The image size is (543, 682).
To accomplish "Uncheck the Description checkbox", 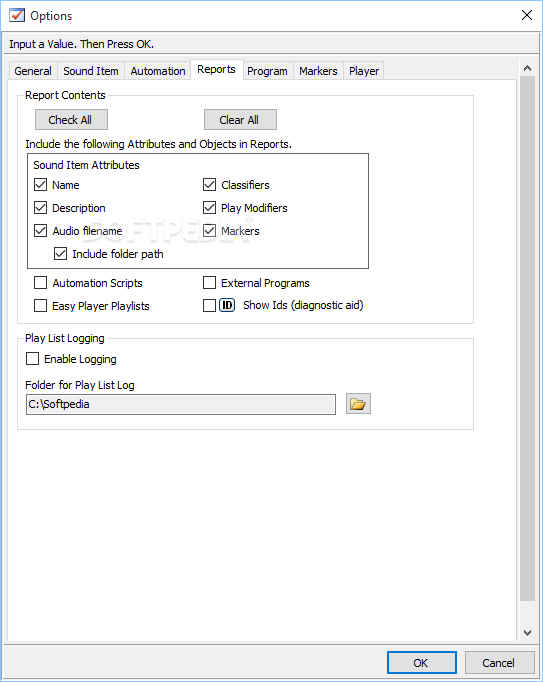I will click(40, 208).
